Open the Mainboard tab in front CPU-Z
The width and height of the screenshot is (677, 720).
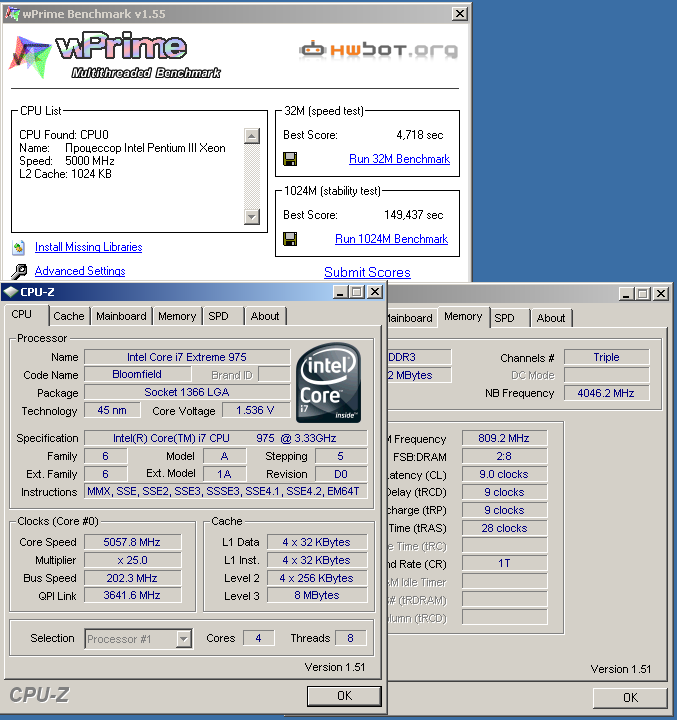pos(121,316)
